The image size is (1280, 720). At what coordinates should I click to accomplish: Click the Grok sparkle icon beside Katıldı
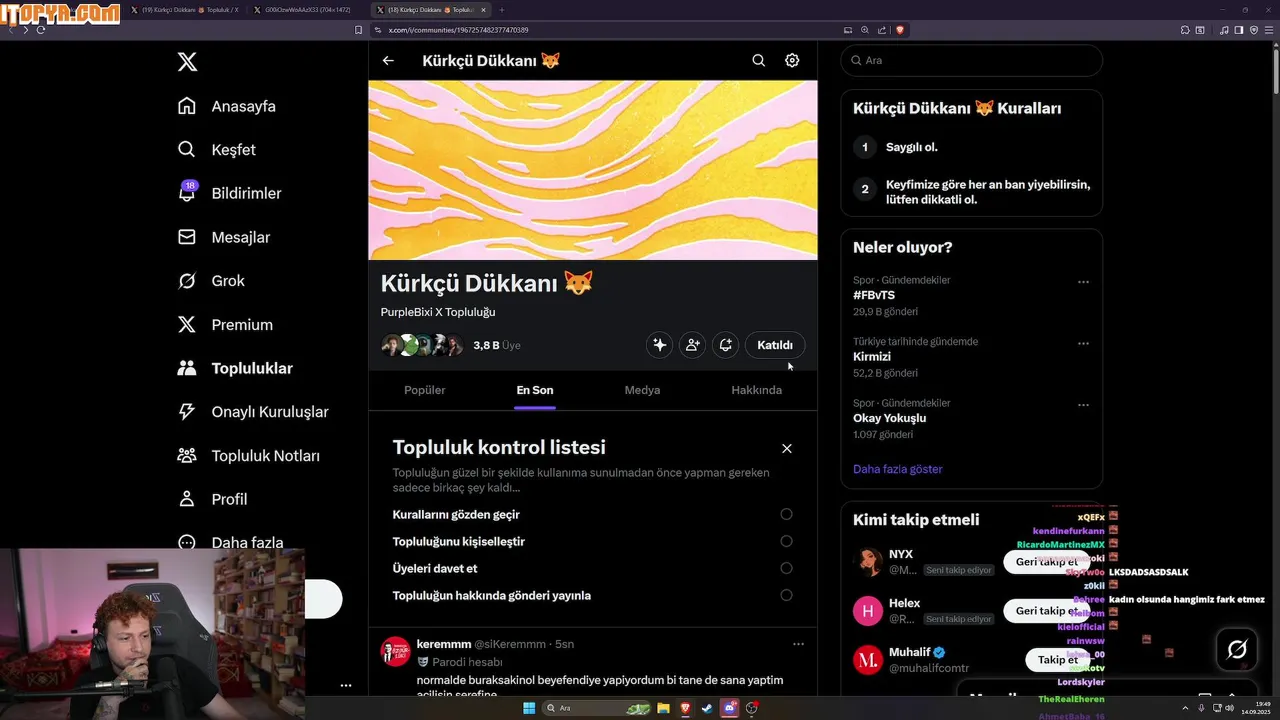tap(659, 345)
